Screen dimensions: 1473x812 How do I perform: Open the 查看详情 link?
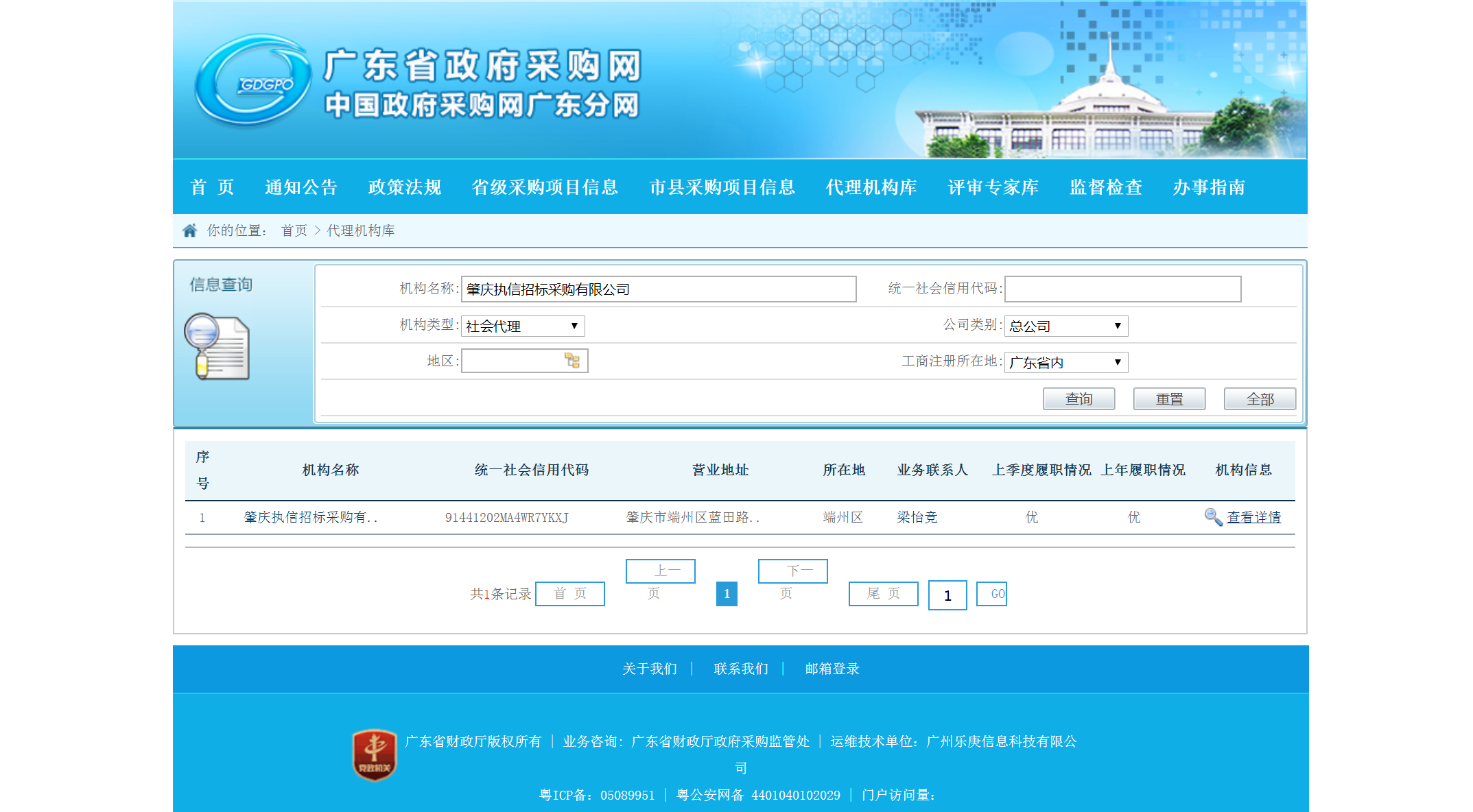[1253, 518]
